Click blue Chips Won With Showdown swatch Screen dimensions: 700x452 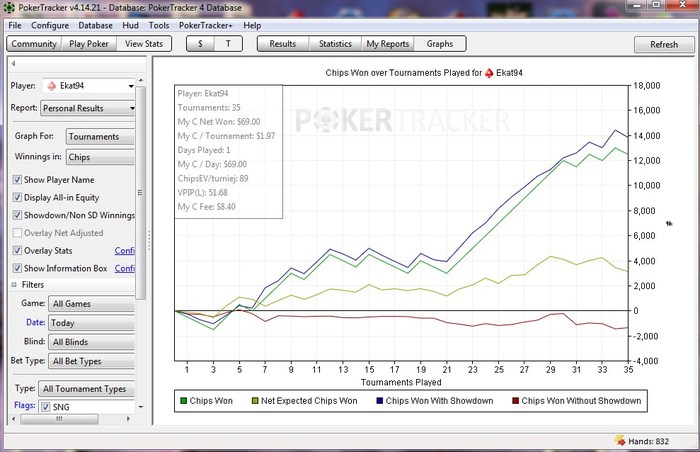(379, 401)
